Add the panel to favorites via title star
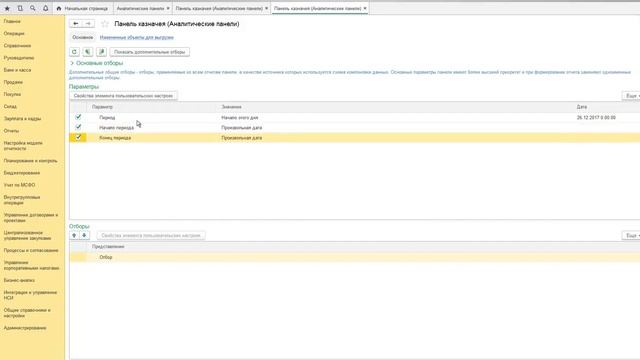Image resolution: width=640 pixels, height=360 pixels. tap(105, 24)
